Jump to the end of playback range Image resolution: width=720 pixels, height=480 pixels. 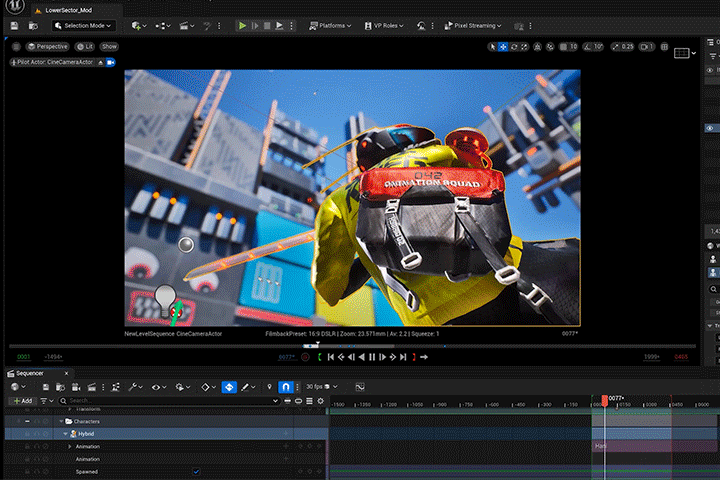click(x=403, y=357)
